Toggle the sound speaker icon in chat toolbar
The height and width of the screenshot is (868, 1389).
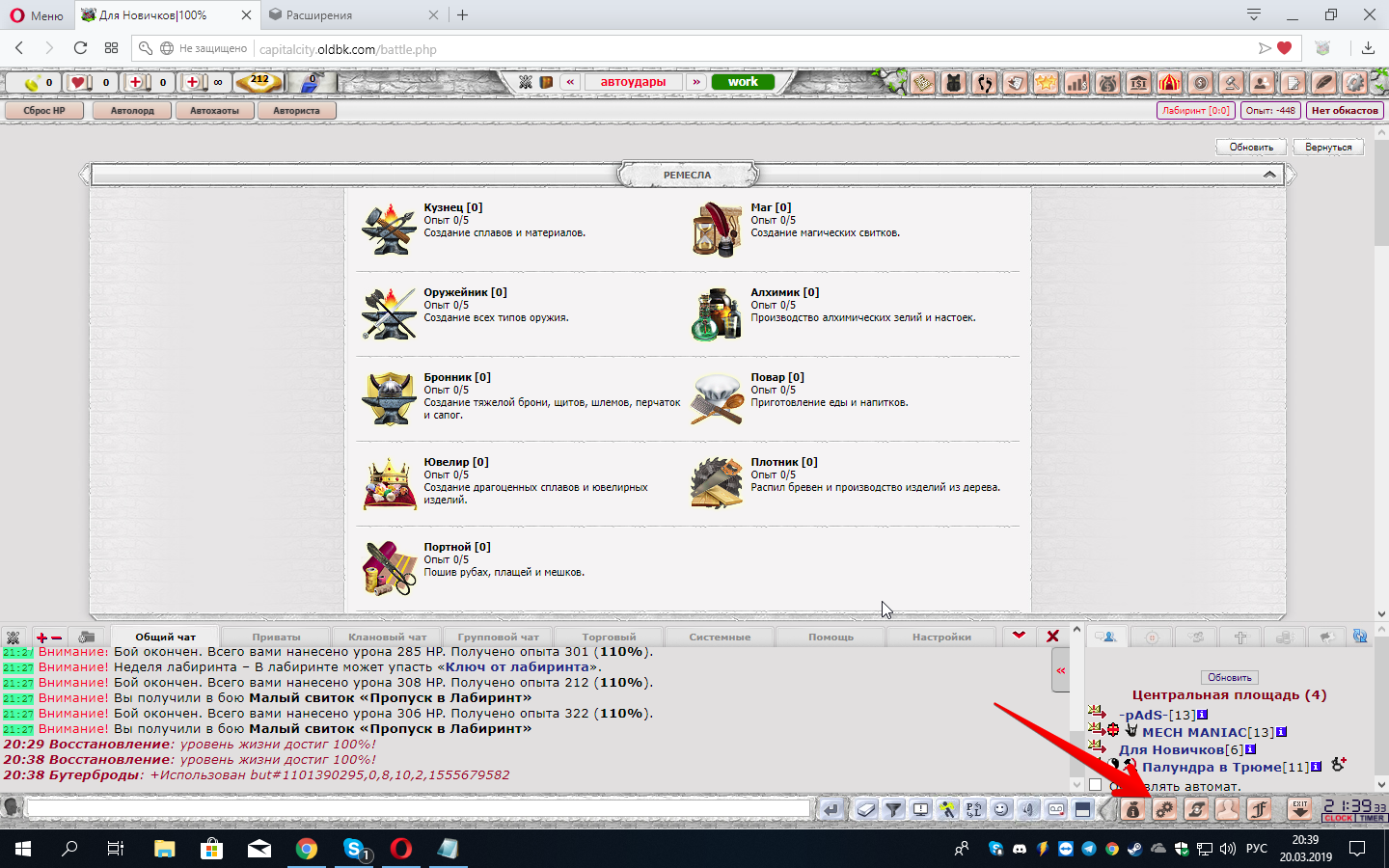click(1028, 810)
